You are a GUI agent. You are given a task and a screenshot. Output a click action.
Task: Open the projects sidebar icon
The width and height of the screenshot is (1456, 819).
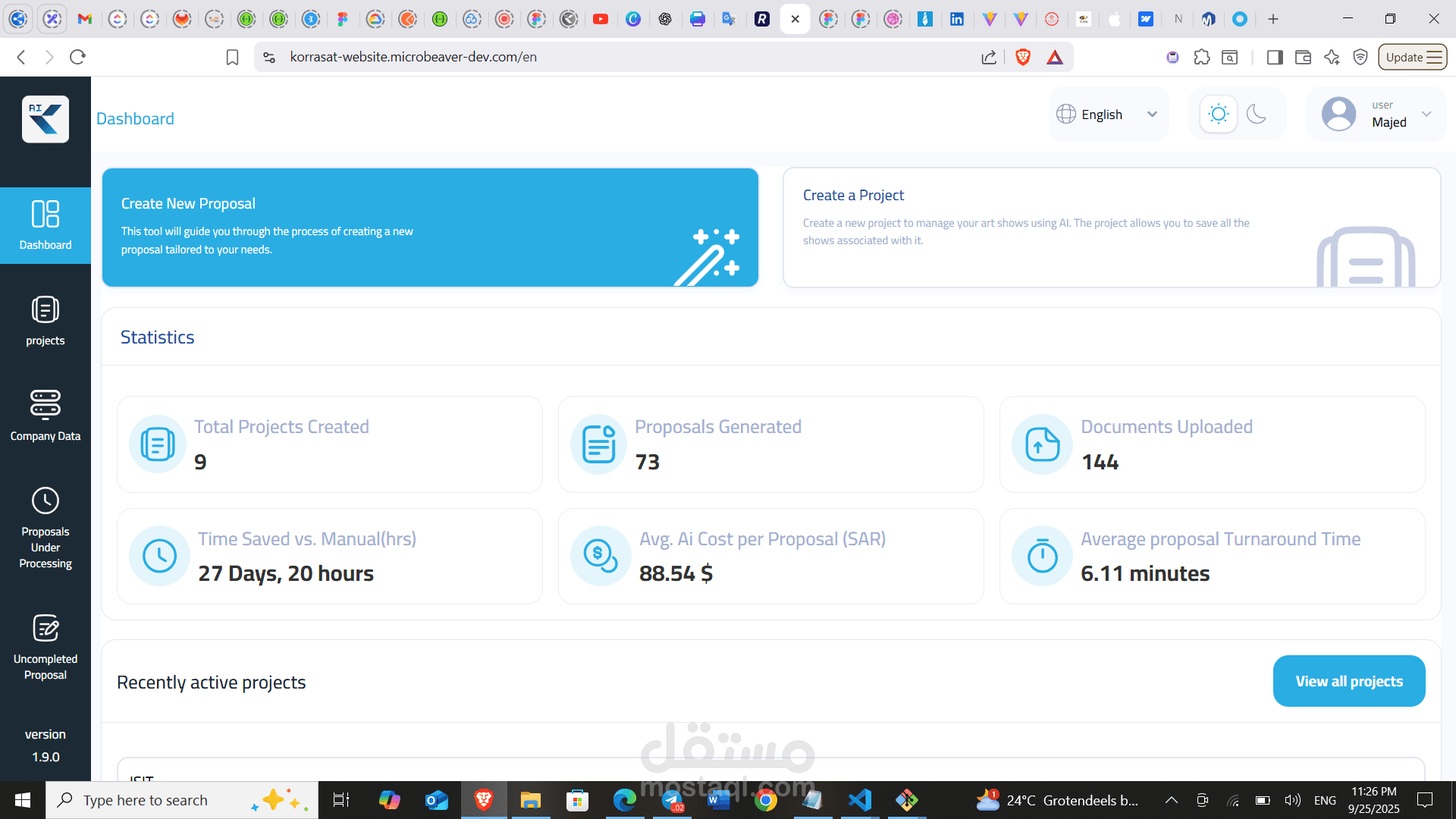[x=45, y=310]
